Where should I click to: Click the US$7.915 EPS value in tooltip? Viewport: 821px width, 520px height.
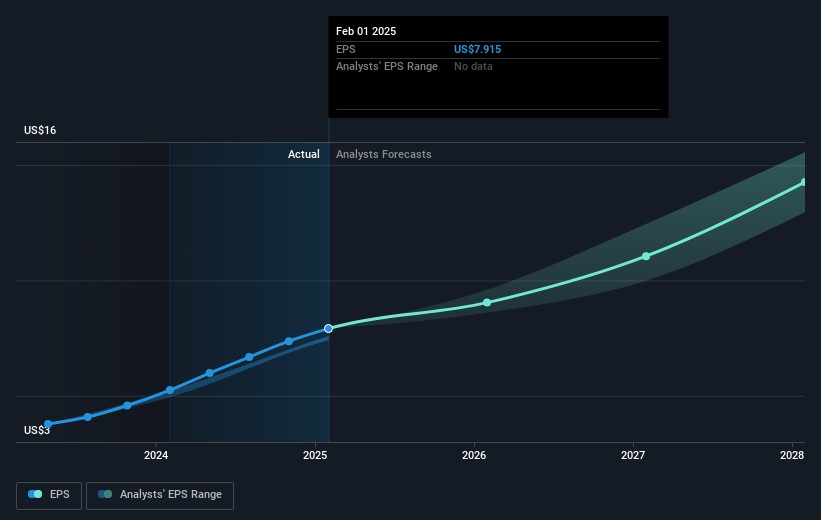tap(476, 49)
